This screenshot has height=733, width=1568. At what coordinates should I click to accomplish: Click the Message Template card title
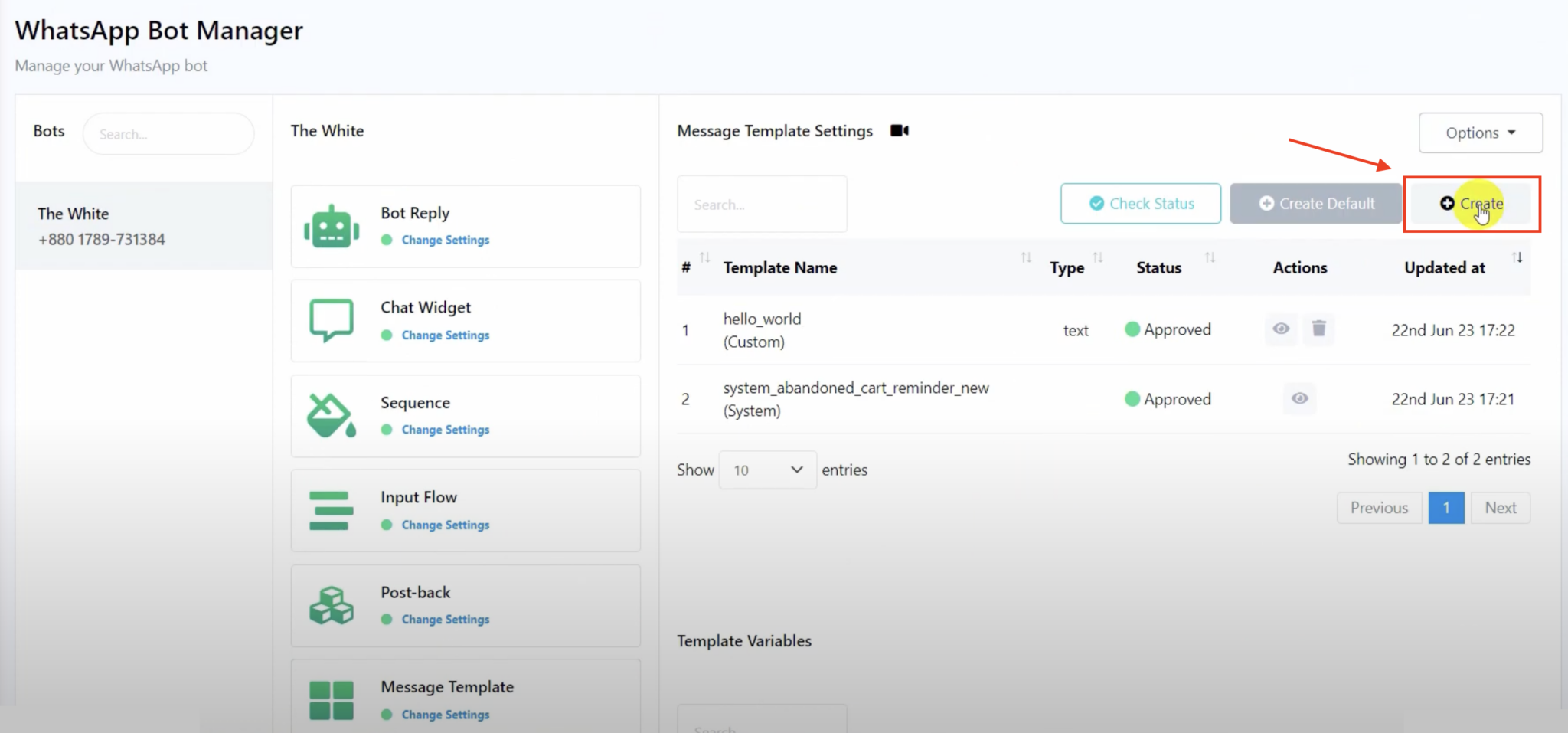[447, 687]
